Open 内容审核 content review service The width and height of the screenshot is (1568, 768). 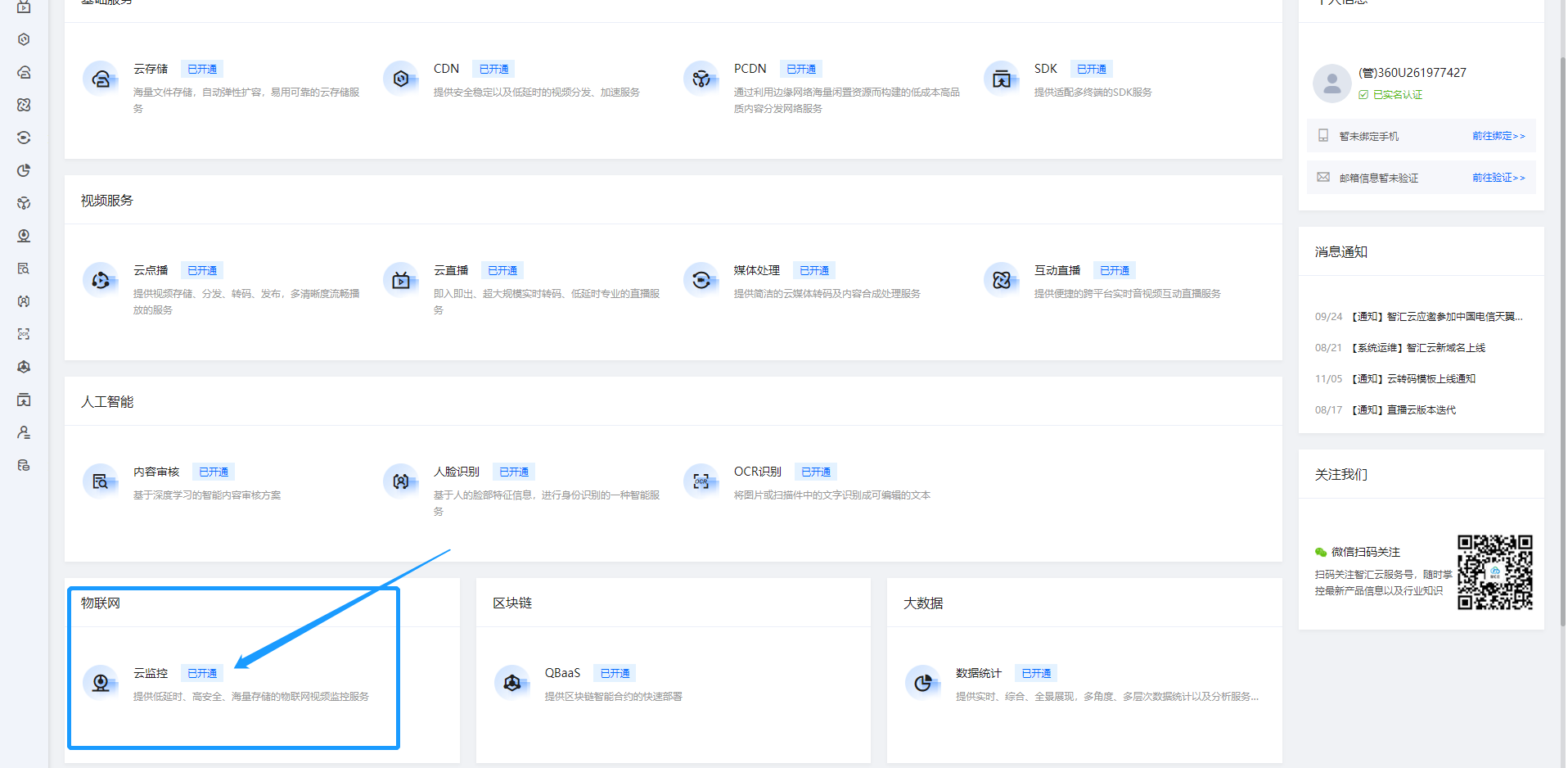coord(156,472)
